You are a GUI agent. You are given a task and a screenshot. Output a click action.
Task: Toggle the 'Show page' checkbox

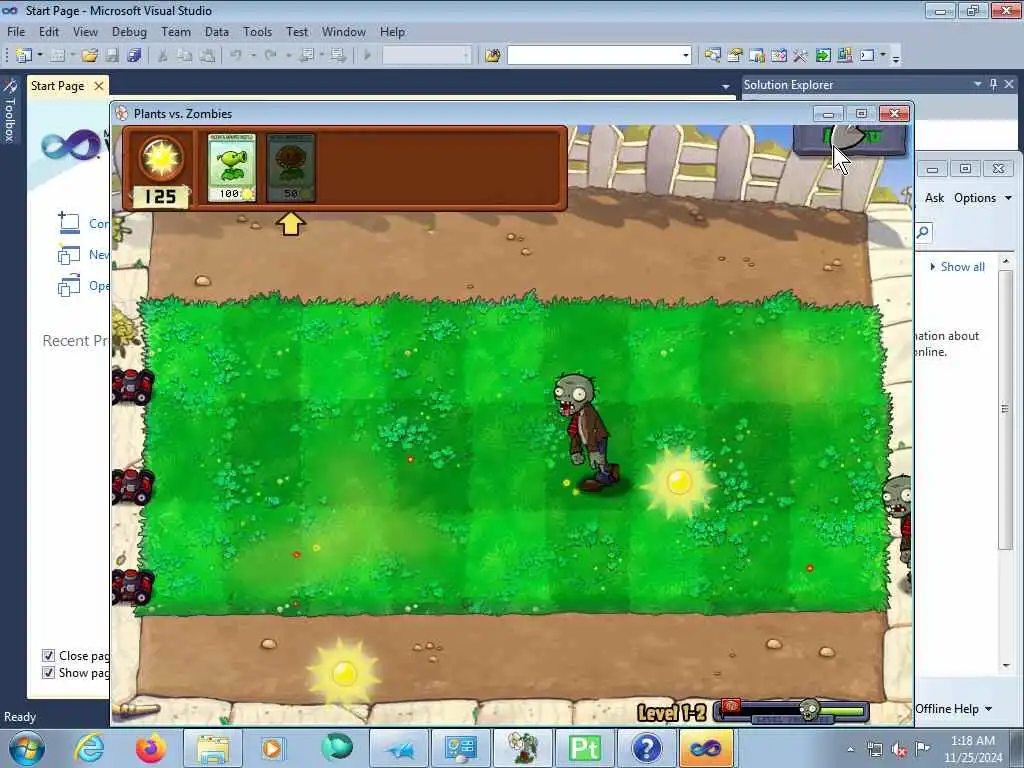[48, 673]
